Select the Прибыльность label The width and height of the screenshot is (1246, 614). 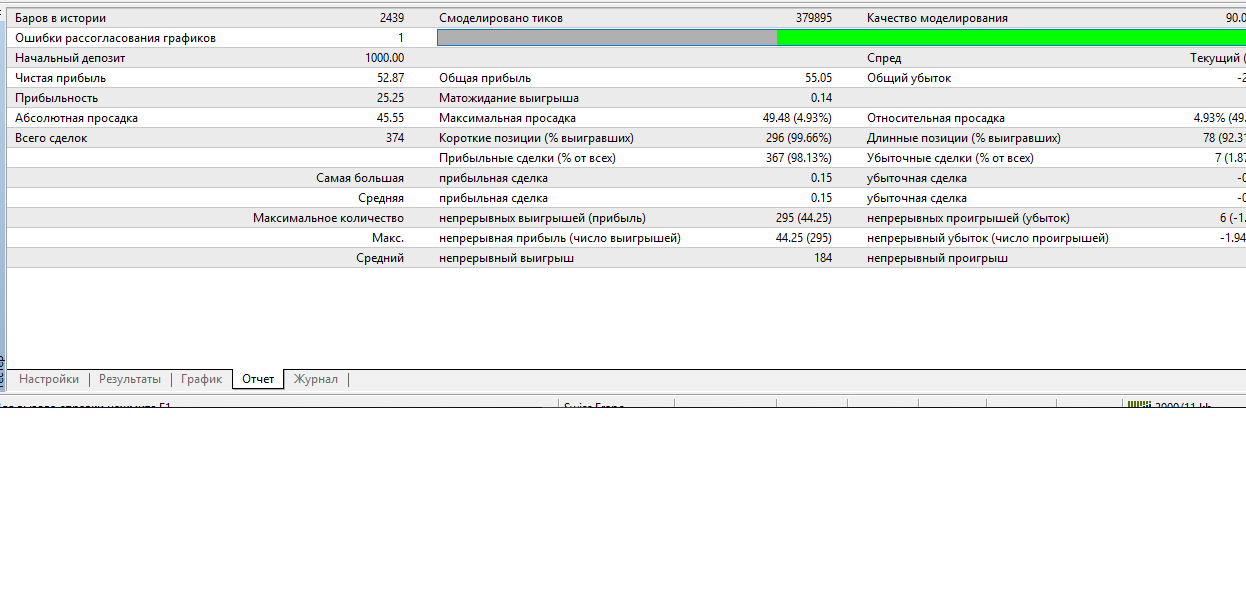pyautogui.click(x=56, y=98)
